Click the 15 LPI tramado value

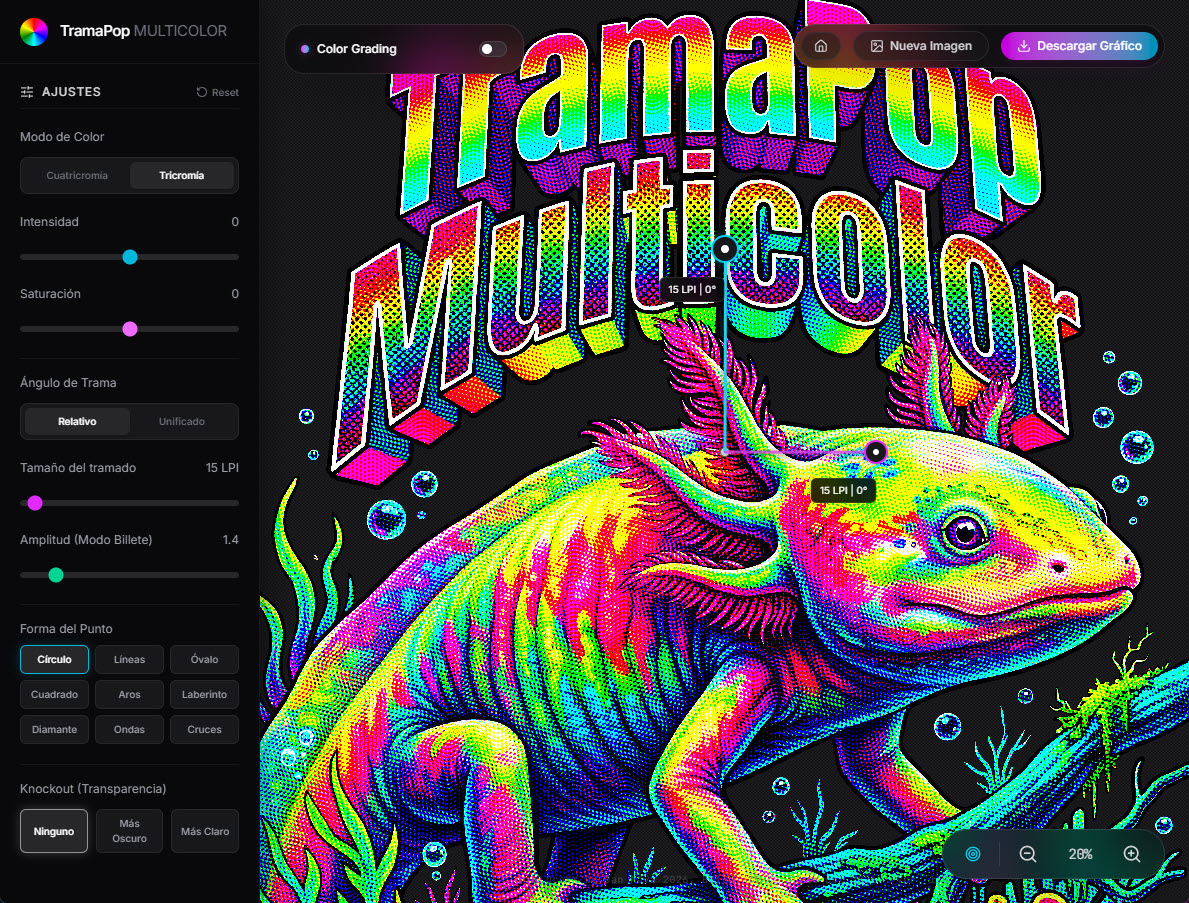click(x=222, y=468)
